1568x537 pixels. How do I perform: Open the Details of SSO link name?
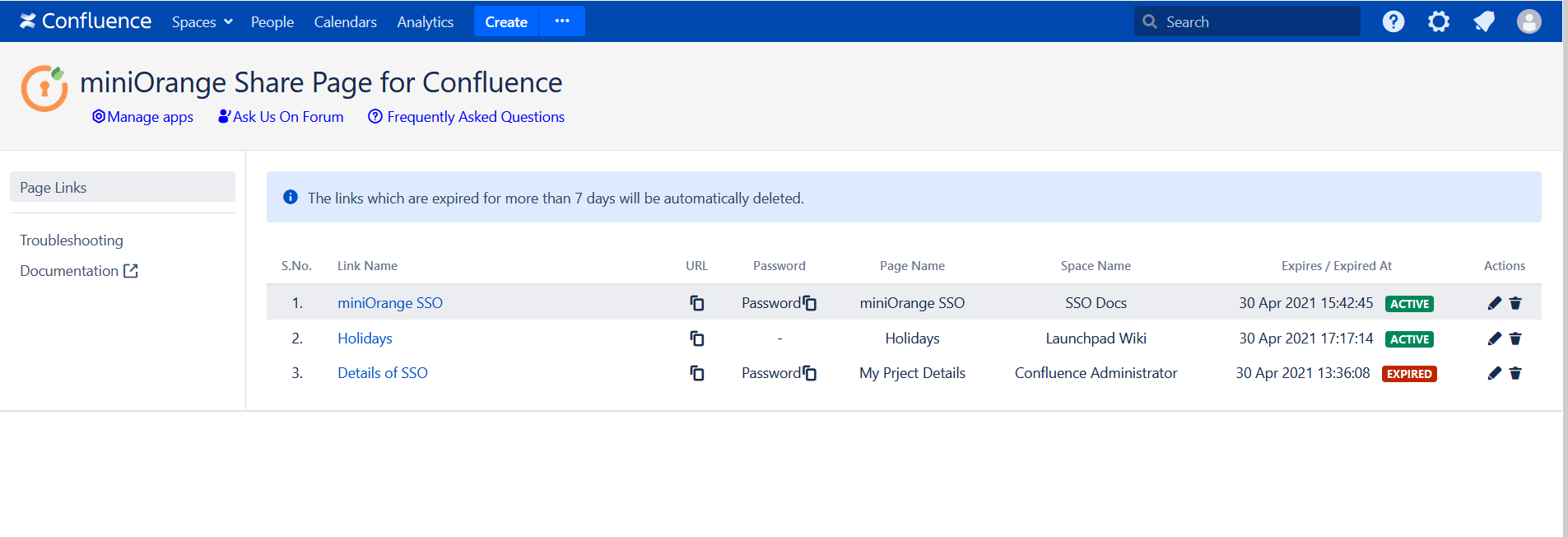coord(383,373)
